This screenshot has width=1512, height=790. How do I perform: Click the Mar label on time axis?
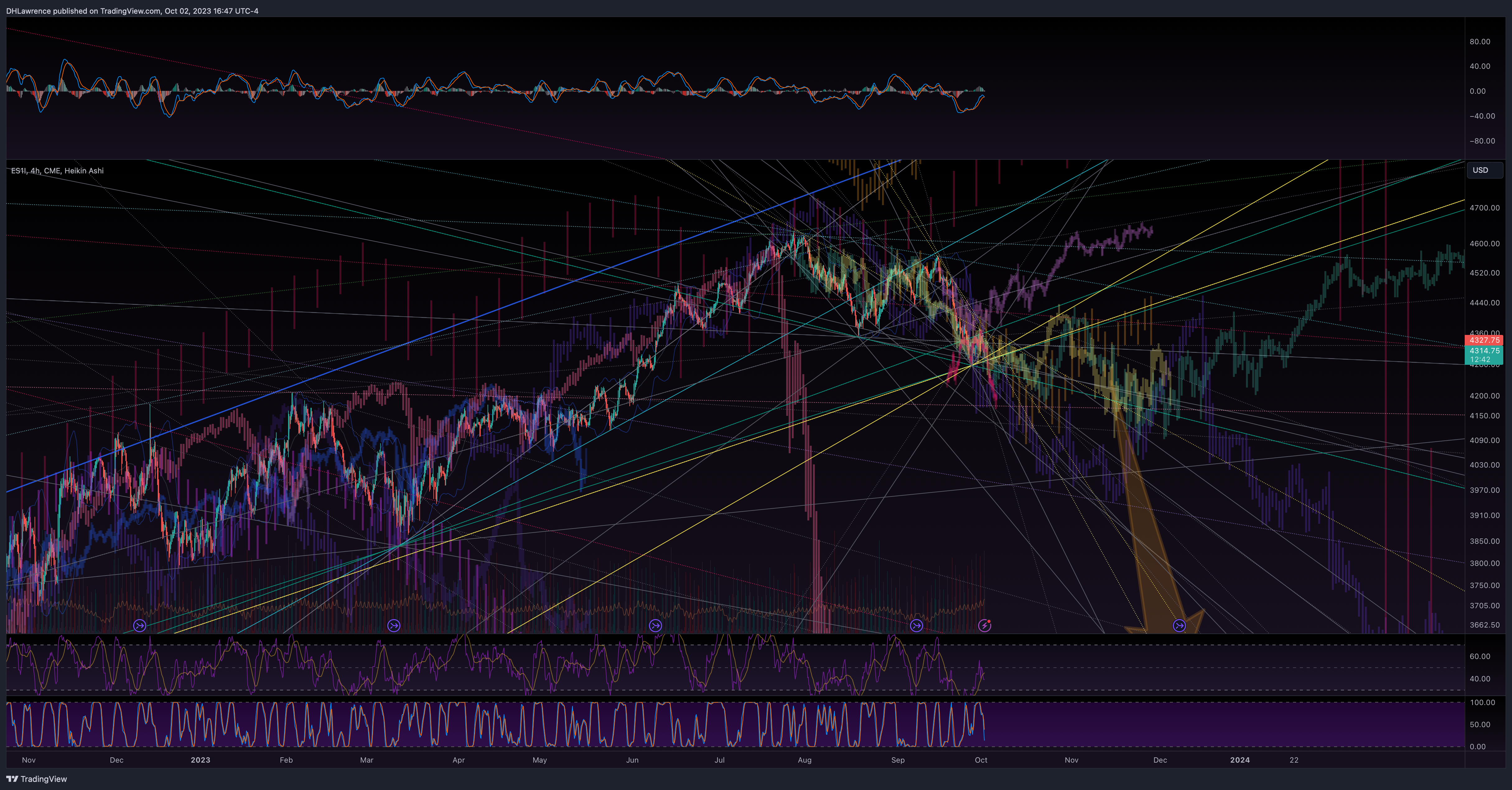click(x=366, y=760)
